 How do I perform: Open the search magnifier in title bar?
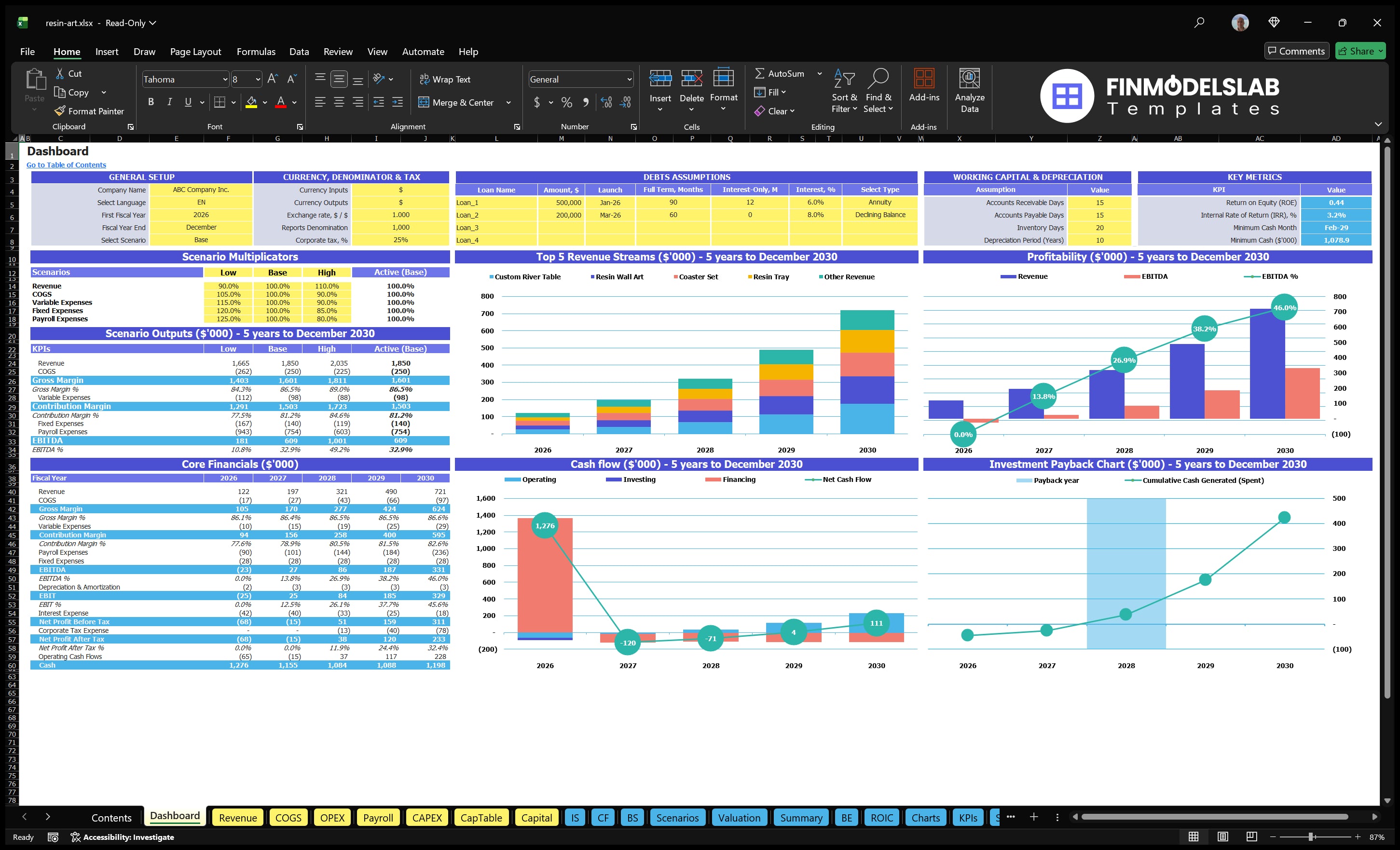coord(1199,23)
